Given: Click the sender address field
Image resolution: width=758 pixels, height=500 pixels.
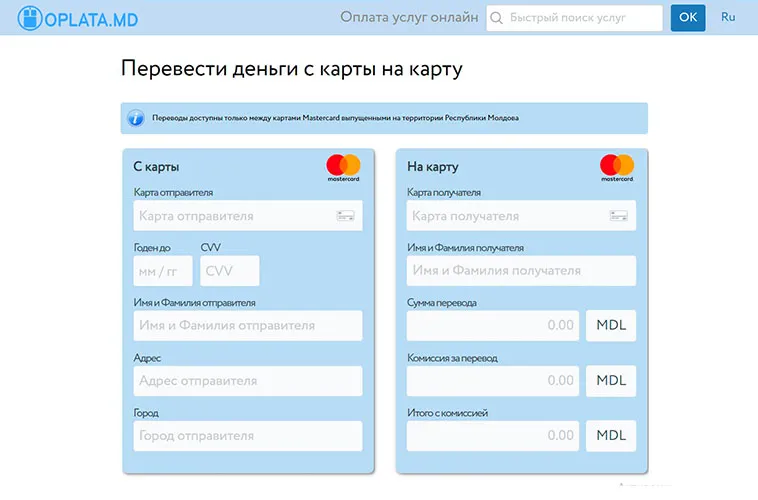Looking at the screenshot, I should [247, 381].
